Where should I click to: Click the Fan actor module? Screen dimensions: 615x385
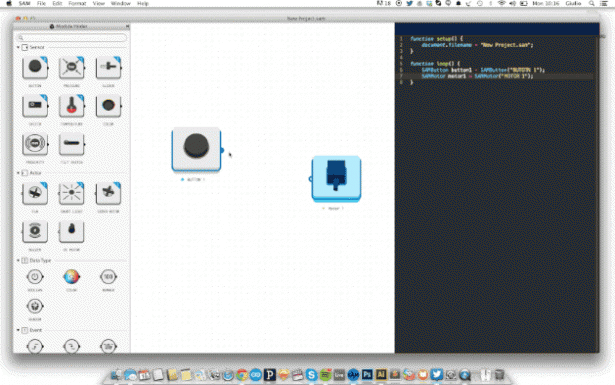(35, 193)
